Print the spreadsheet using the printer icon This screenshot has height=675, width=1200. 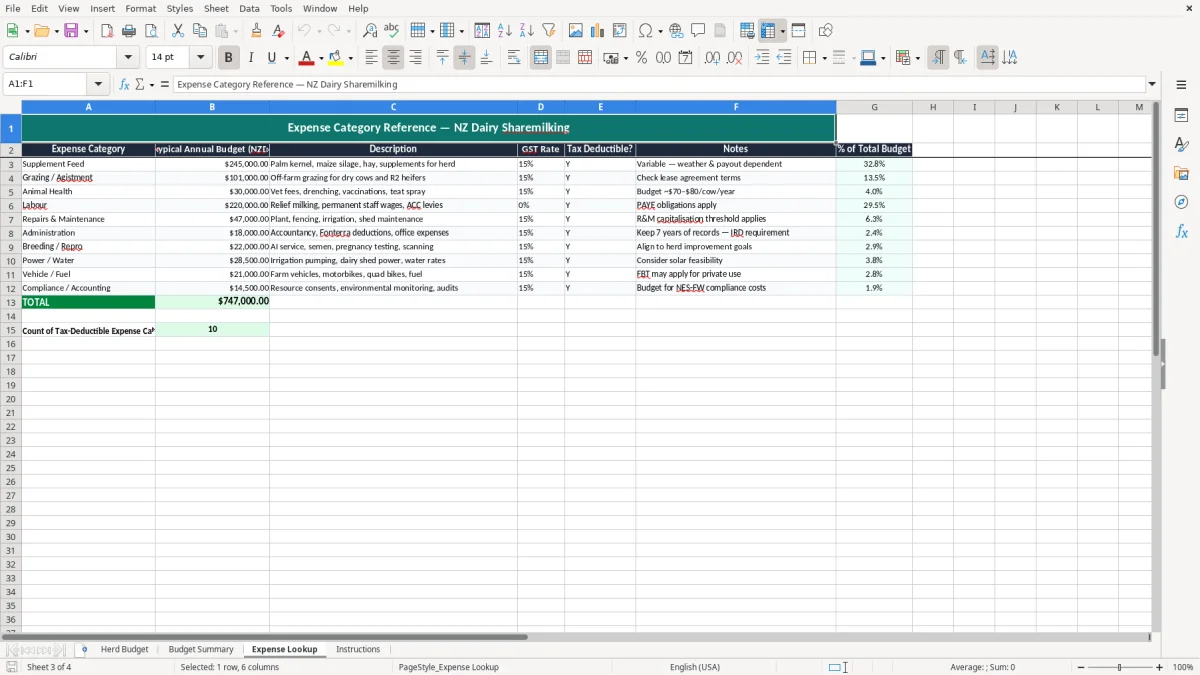point(129,31)
